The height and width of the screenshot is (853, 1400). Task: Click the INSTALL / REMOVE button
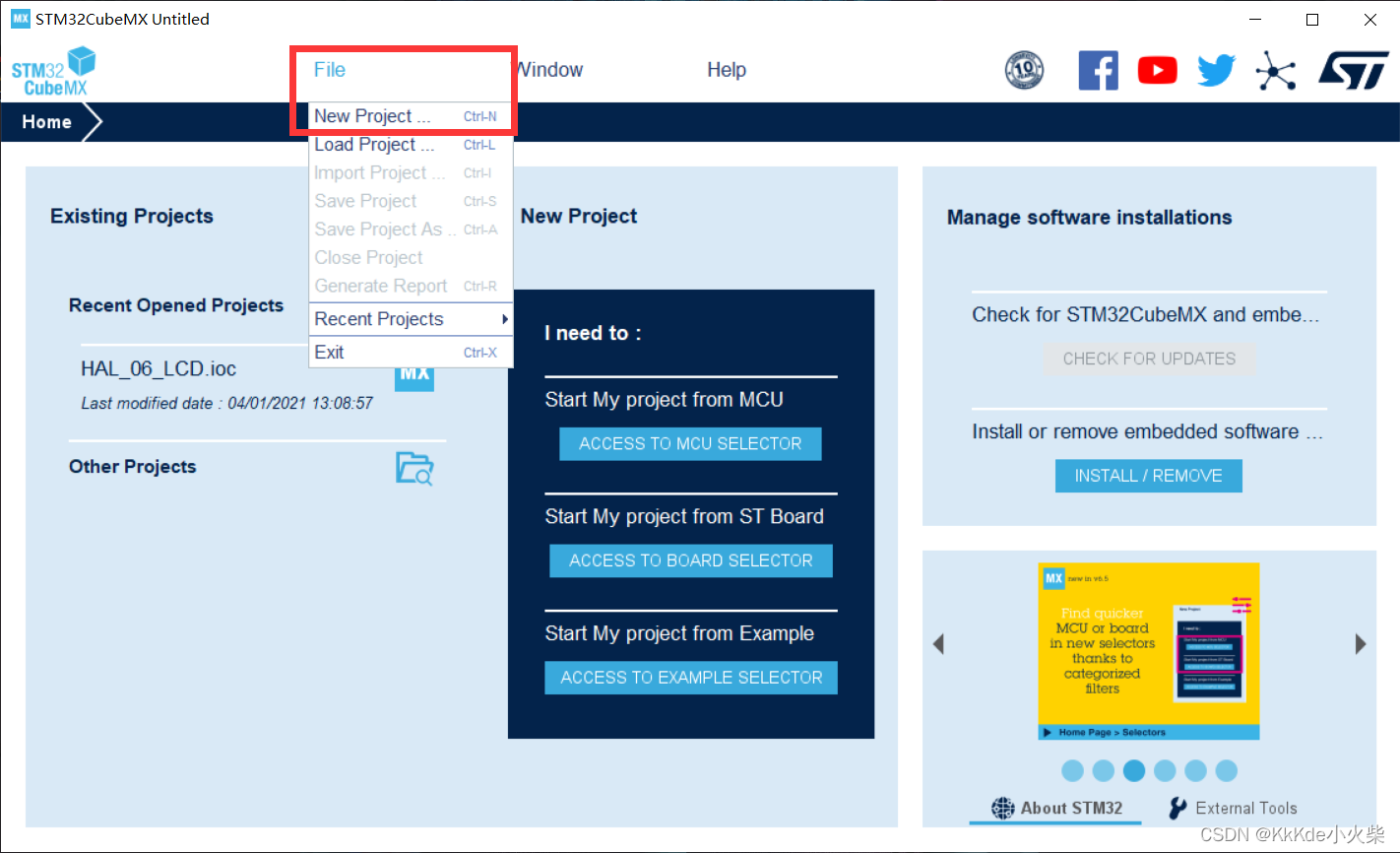pos(1149,476)
